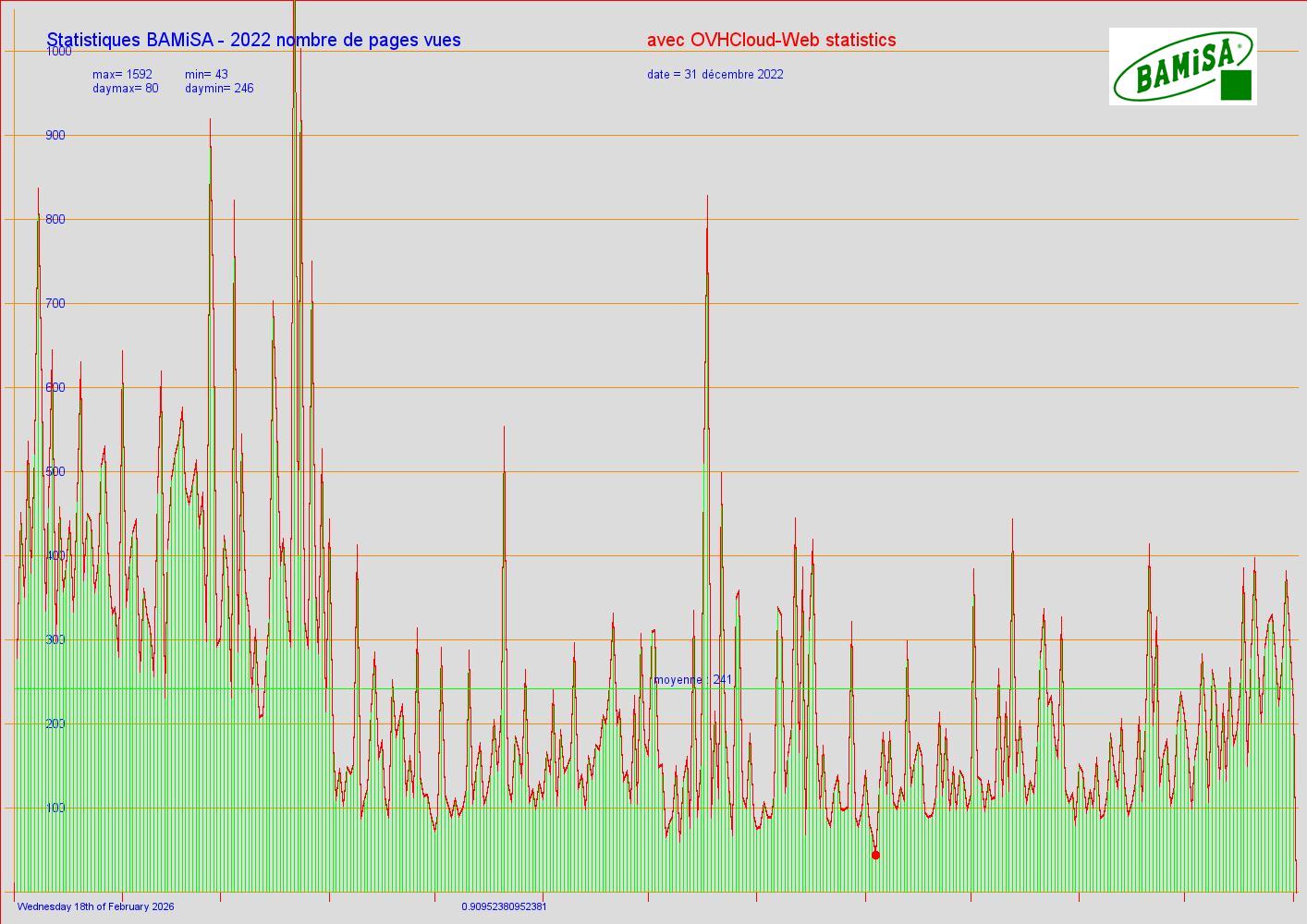Image resolution: width=1307 pixels, height=924 pixels.
Task: Click the 'max= 1592' label
Action: (122, 74)
